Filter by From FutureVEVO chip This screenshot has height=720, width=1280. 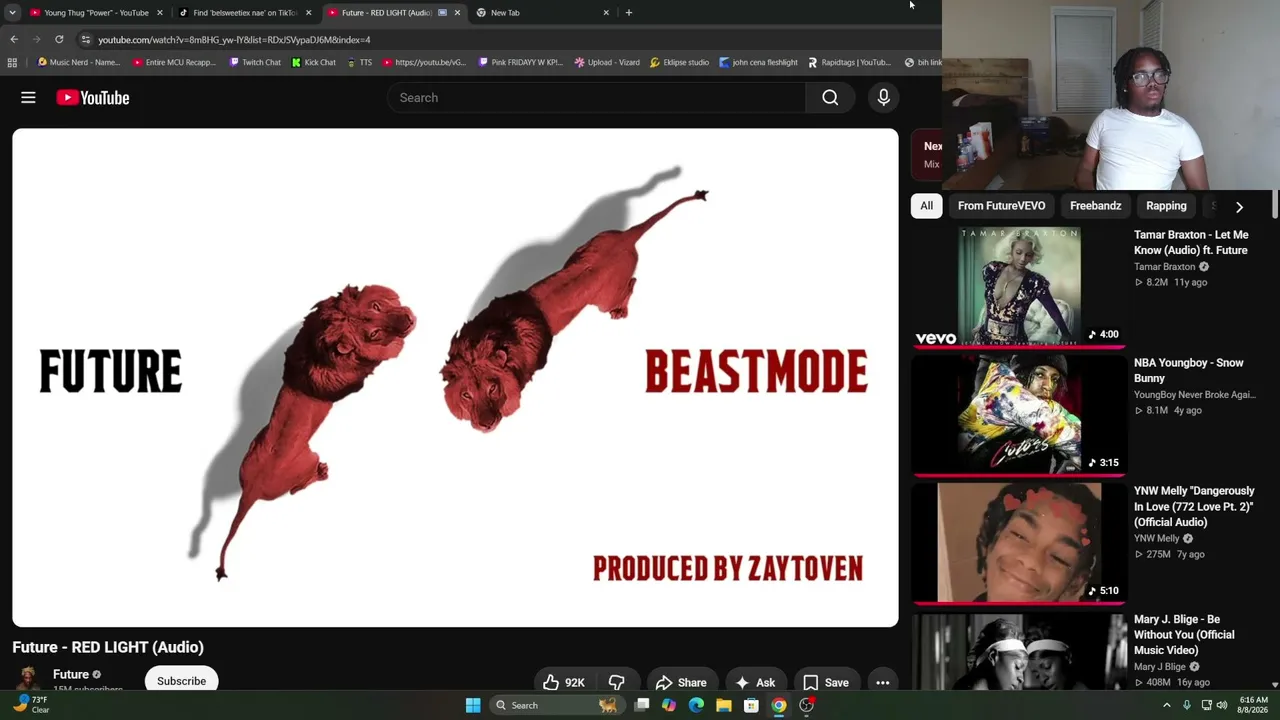click(1001, 206)
